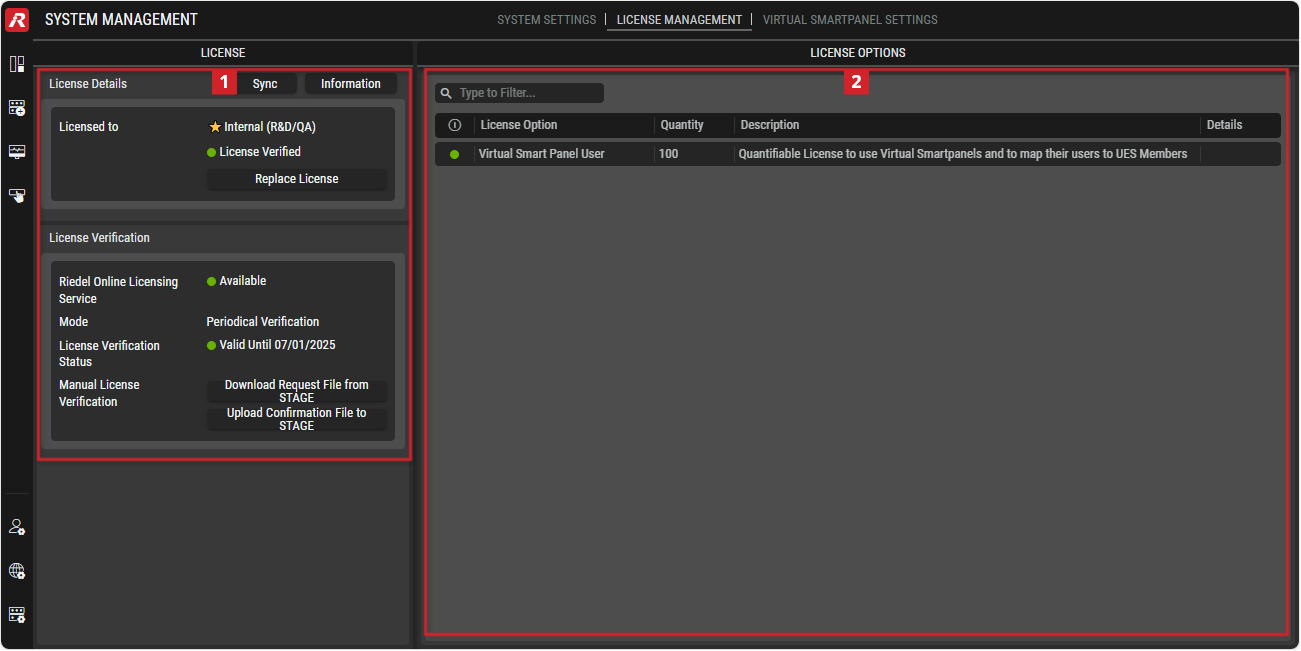Click the Available service status
Screen dimensions: 1301x651
click(243, 281)
